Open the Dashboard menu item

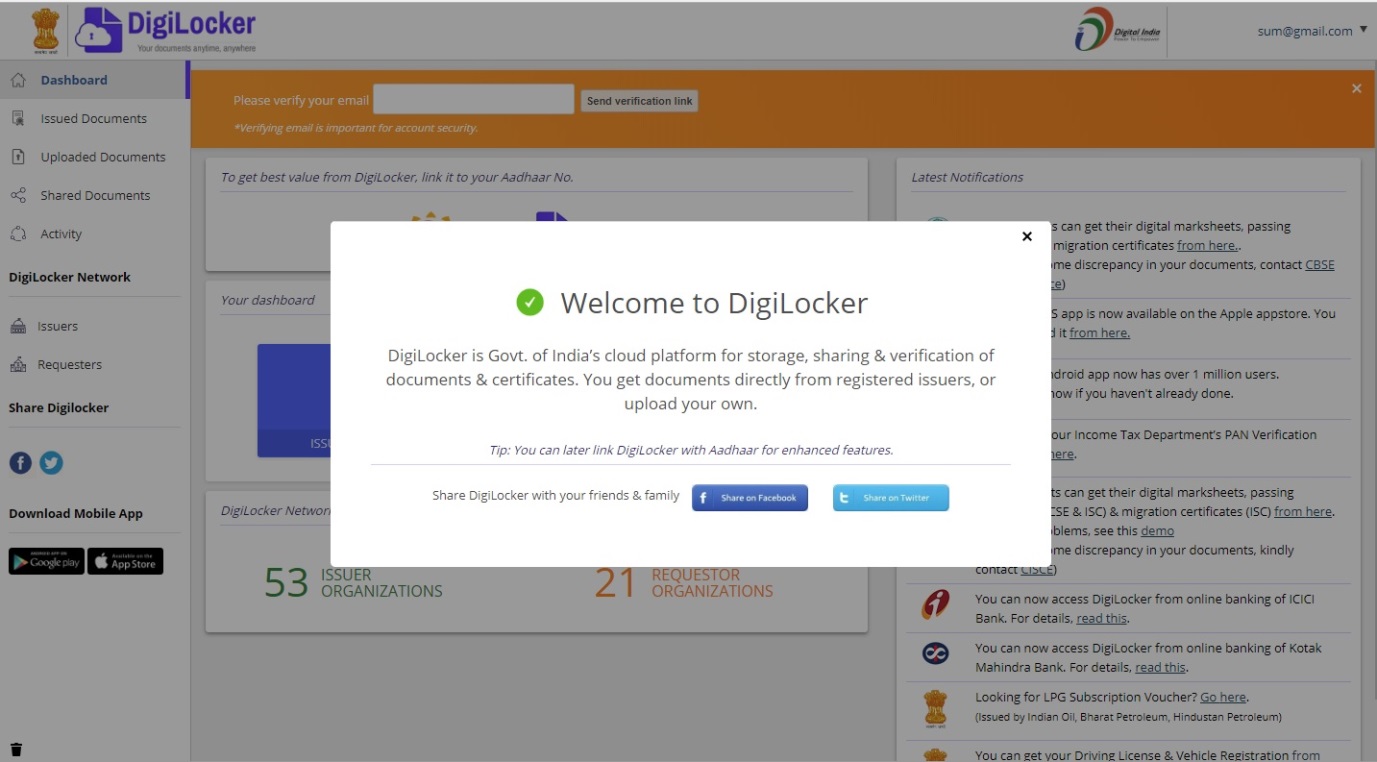point(94,80)
